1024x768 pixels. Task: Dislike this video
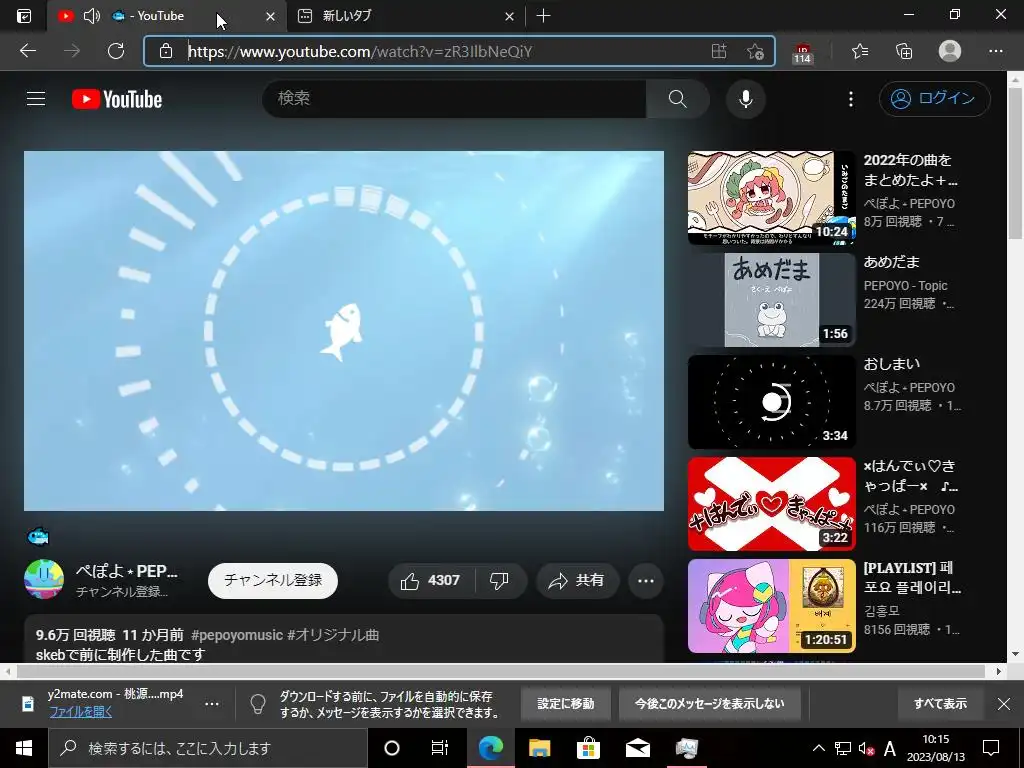(x=500, y=581)
